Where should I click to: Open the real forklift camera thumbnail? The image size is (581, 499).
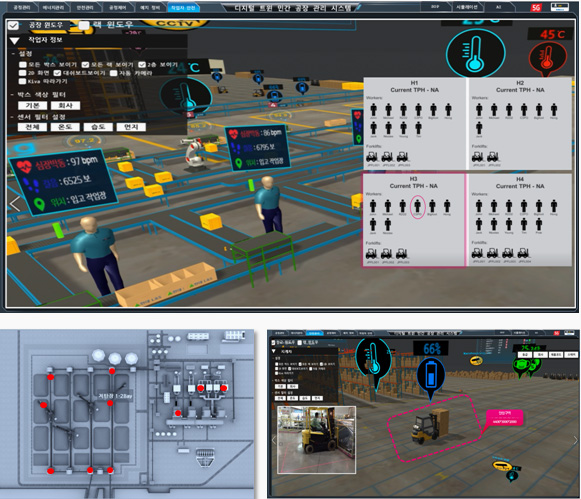317,440
